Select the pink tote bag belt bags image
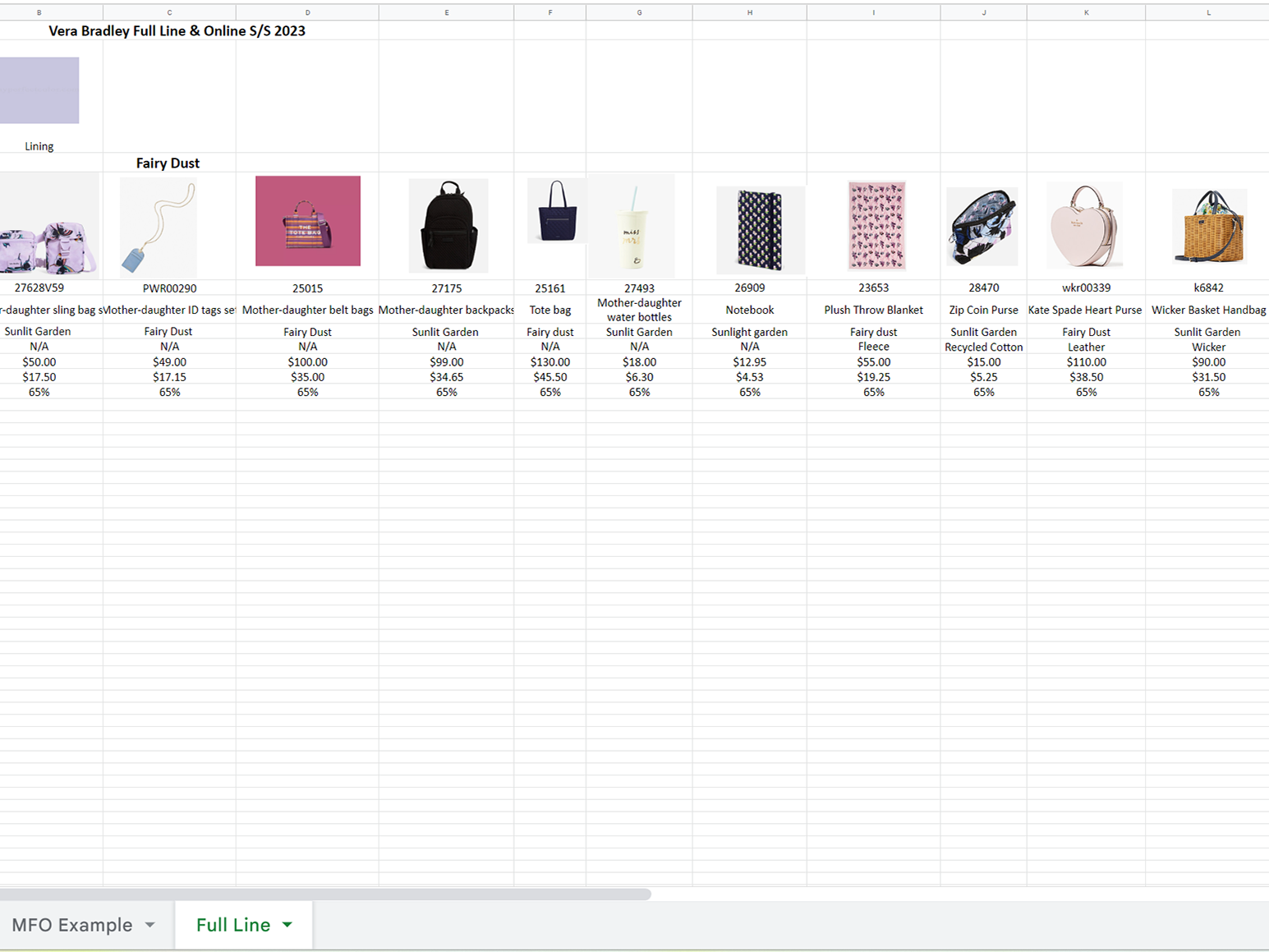This screenshot has height=952, width=1269. (308, 221)
